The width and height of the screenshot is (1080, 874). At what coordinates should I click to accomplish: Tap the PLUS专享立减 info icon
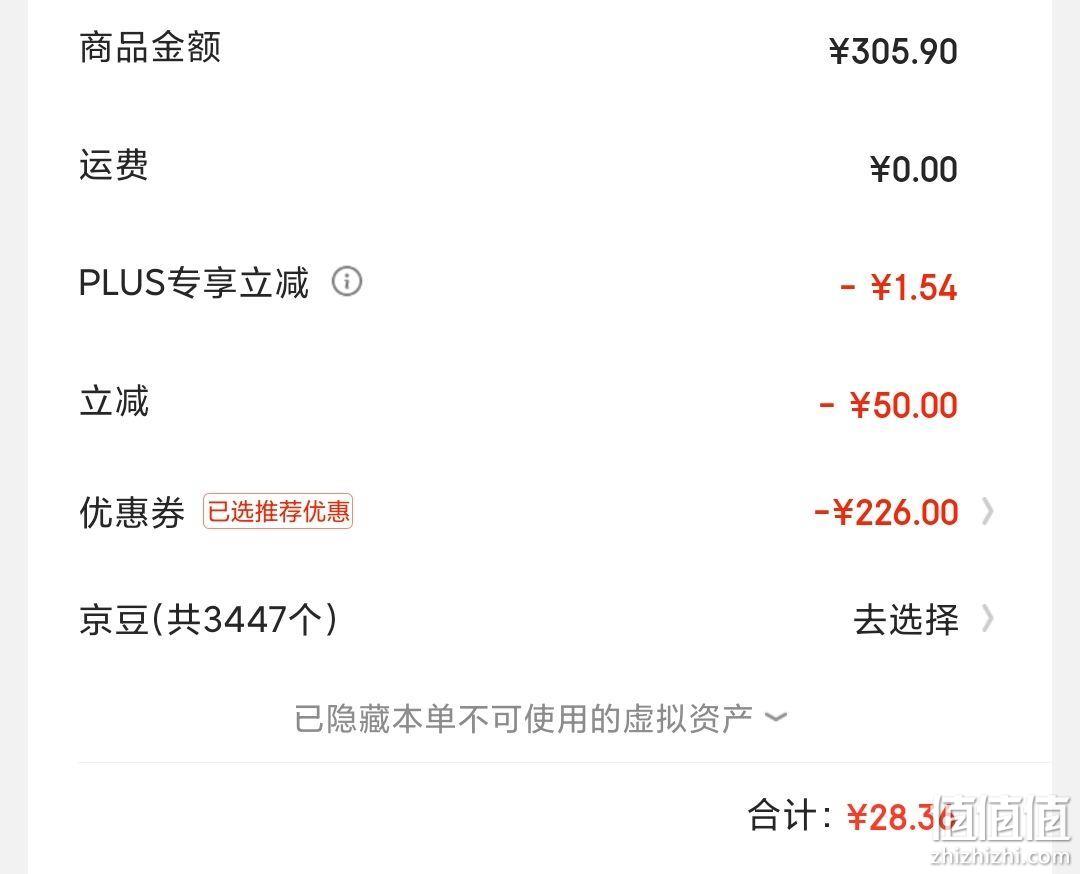(x=347, y=281)
